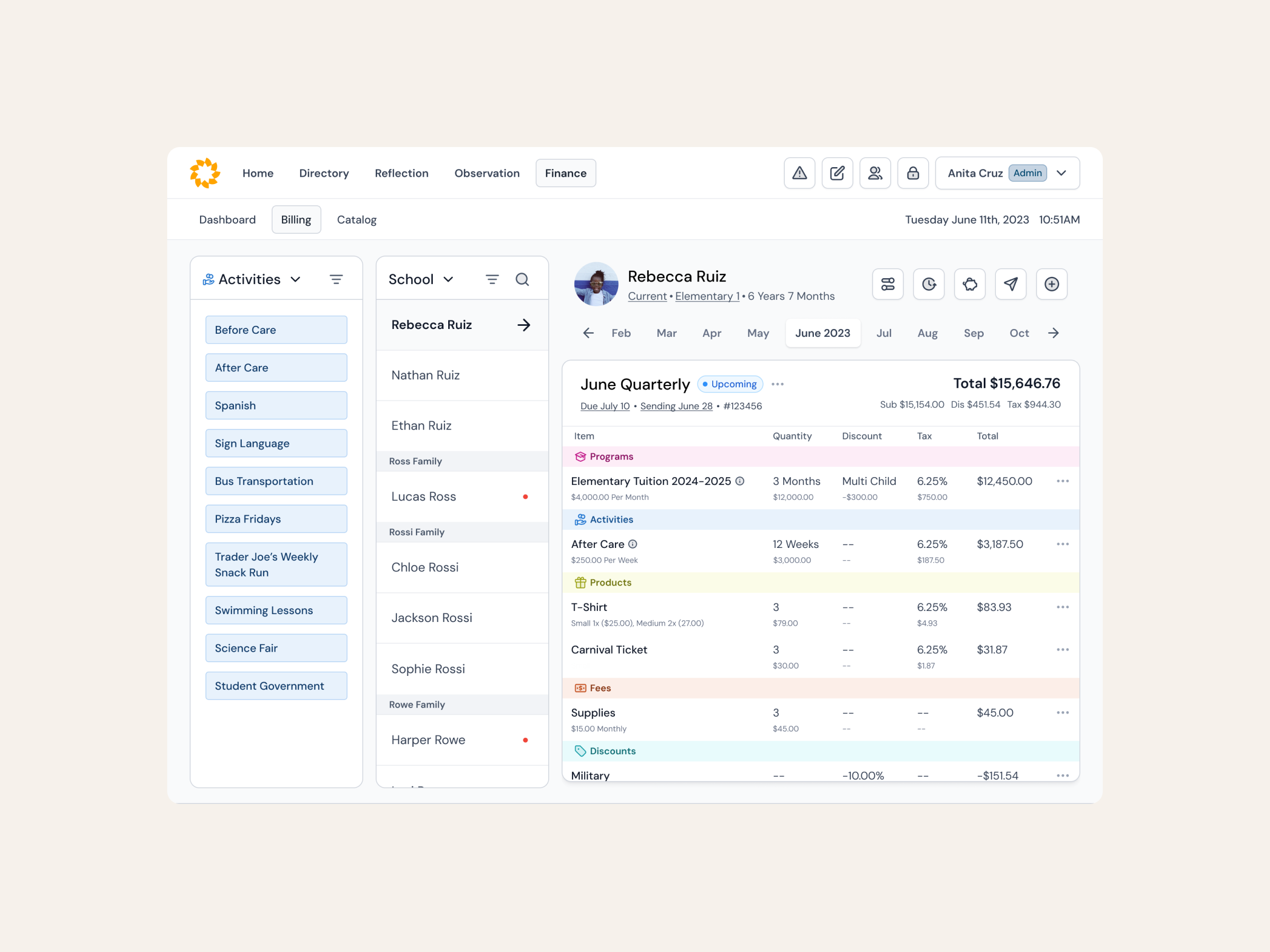Click the plus circle add icon

tap(1051, 284)
